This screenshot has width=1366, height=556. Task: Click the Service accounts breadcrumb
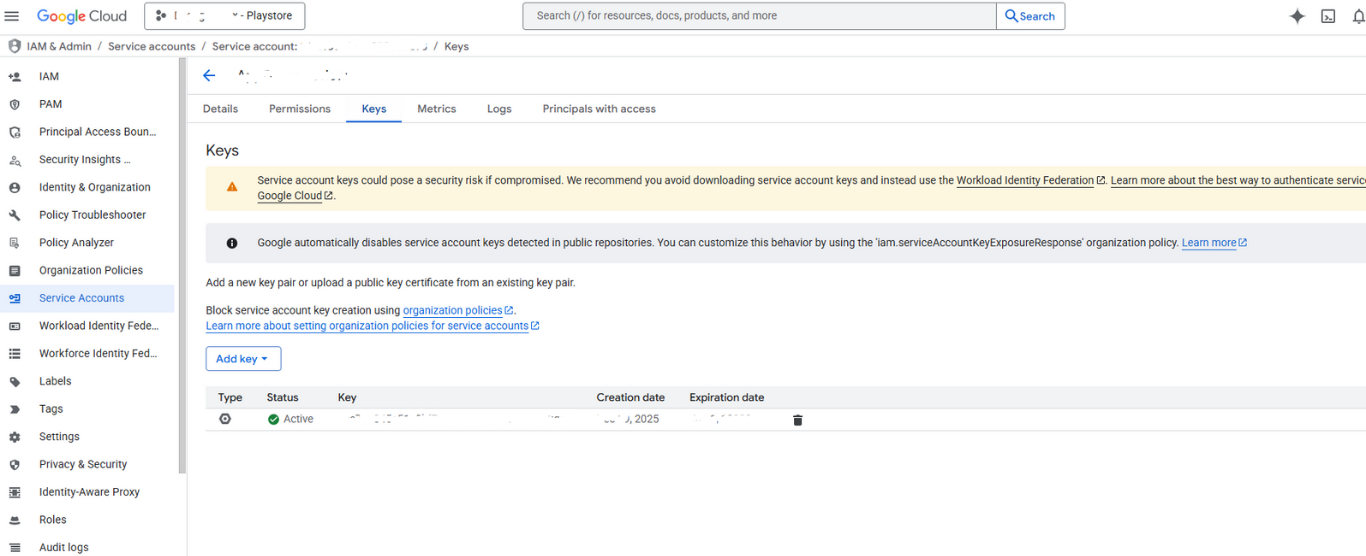(x=151, y=47)
